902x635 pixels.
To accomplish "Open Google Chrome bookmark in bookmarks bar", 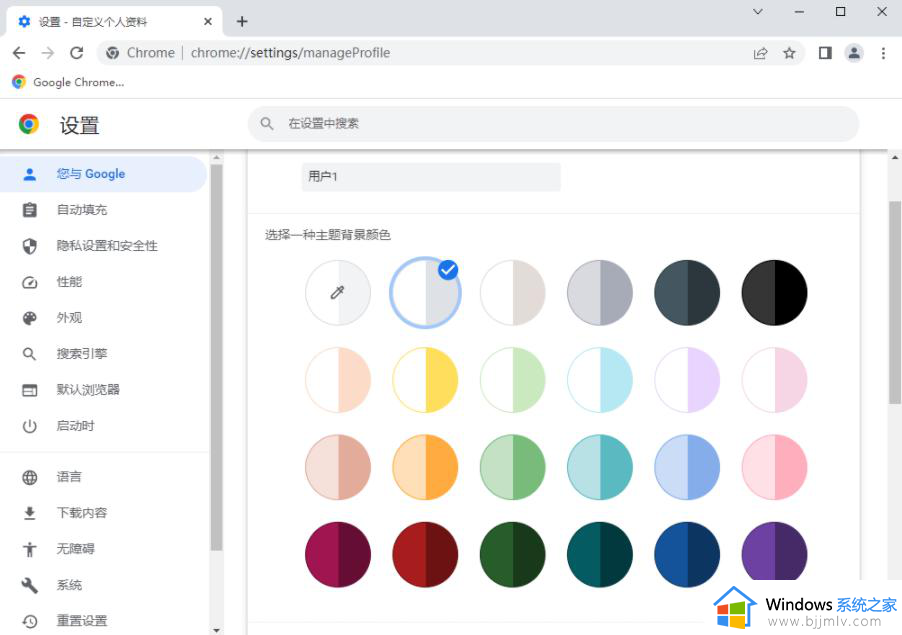I will coord(68,82).
